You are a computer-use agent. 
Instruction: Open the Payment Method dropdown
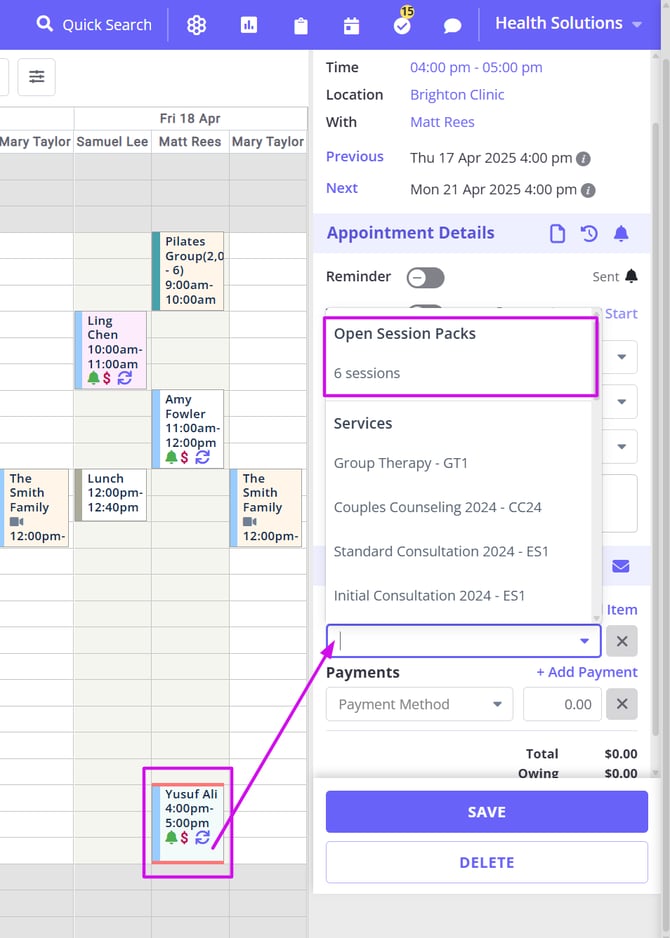click(x=419, y=704)
